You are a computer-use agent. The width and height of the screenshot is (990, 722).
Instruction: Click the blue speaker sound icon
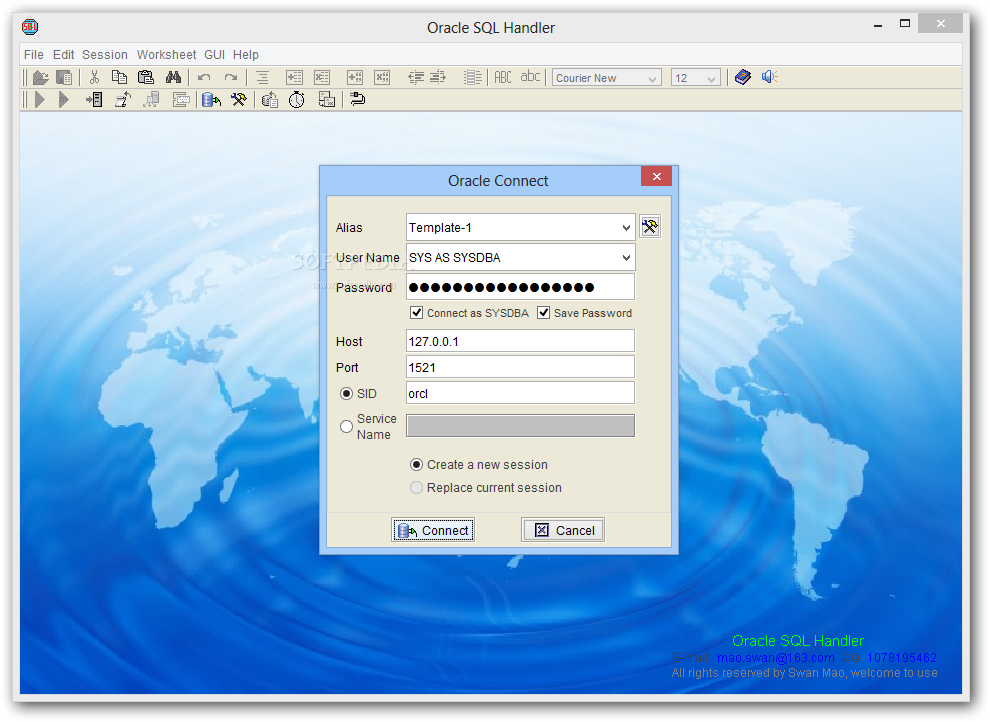pyautogui.click(x=769, y=77)
